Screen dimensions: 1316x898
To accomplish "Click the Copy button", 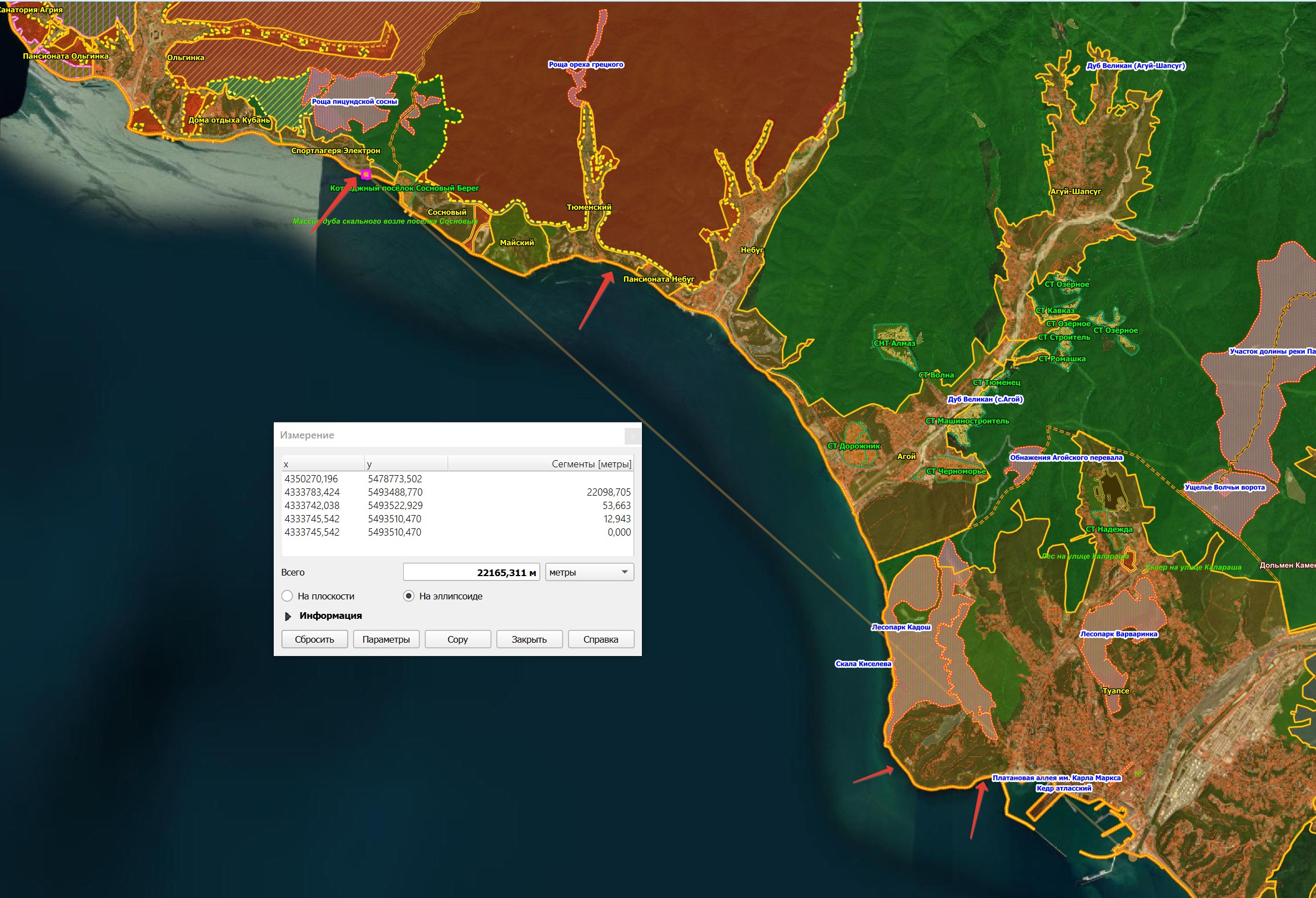I will (458, 639).
